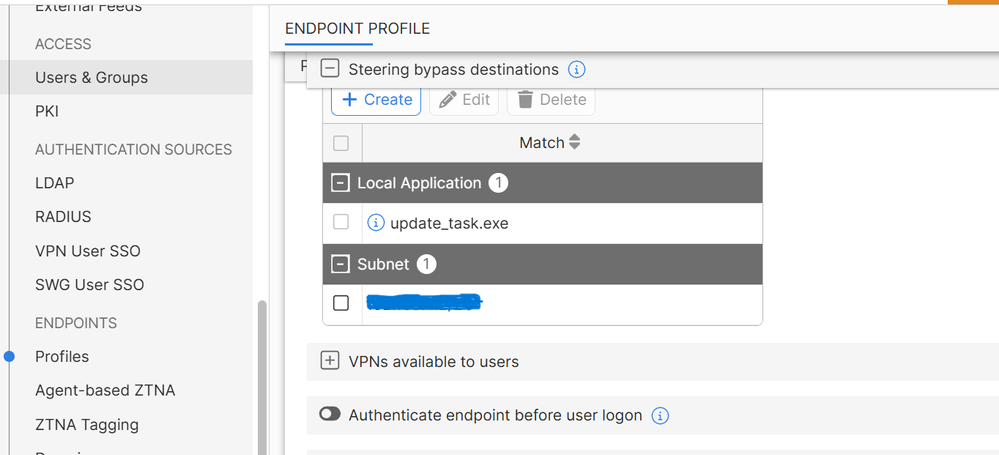
Task: Click the Subnet count badge
Action: [x=426, y=264]
